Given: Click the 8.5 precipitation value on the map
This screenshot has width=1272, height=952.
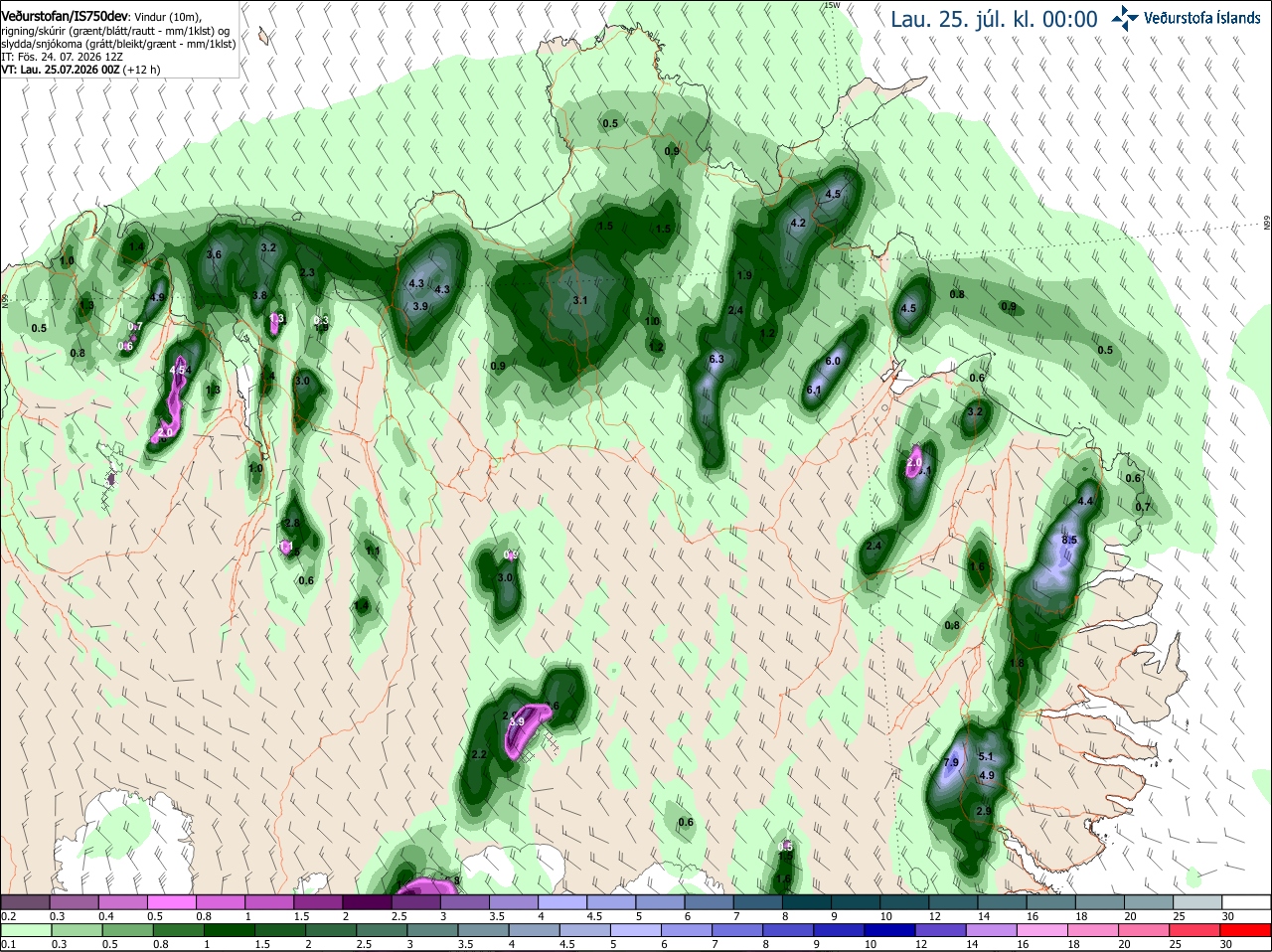Looking at the screenshot, I should pyautogui.click(x=1069, y=540).
